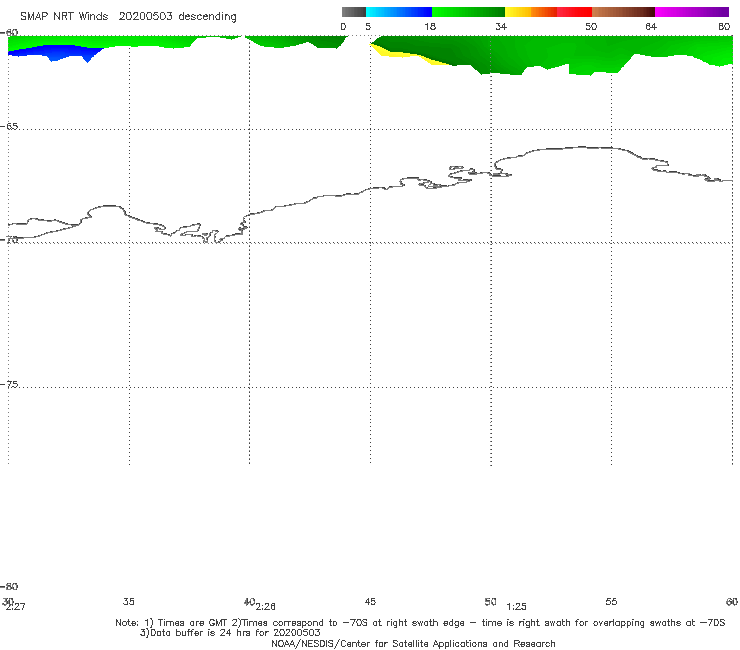Click the color scale label "64"
This screenshot has width=740, height=650.
(x=651, y=27)
